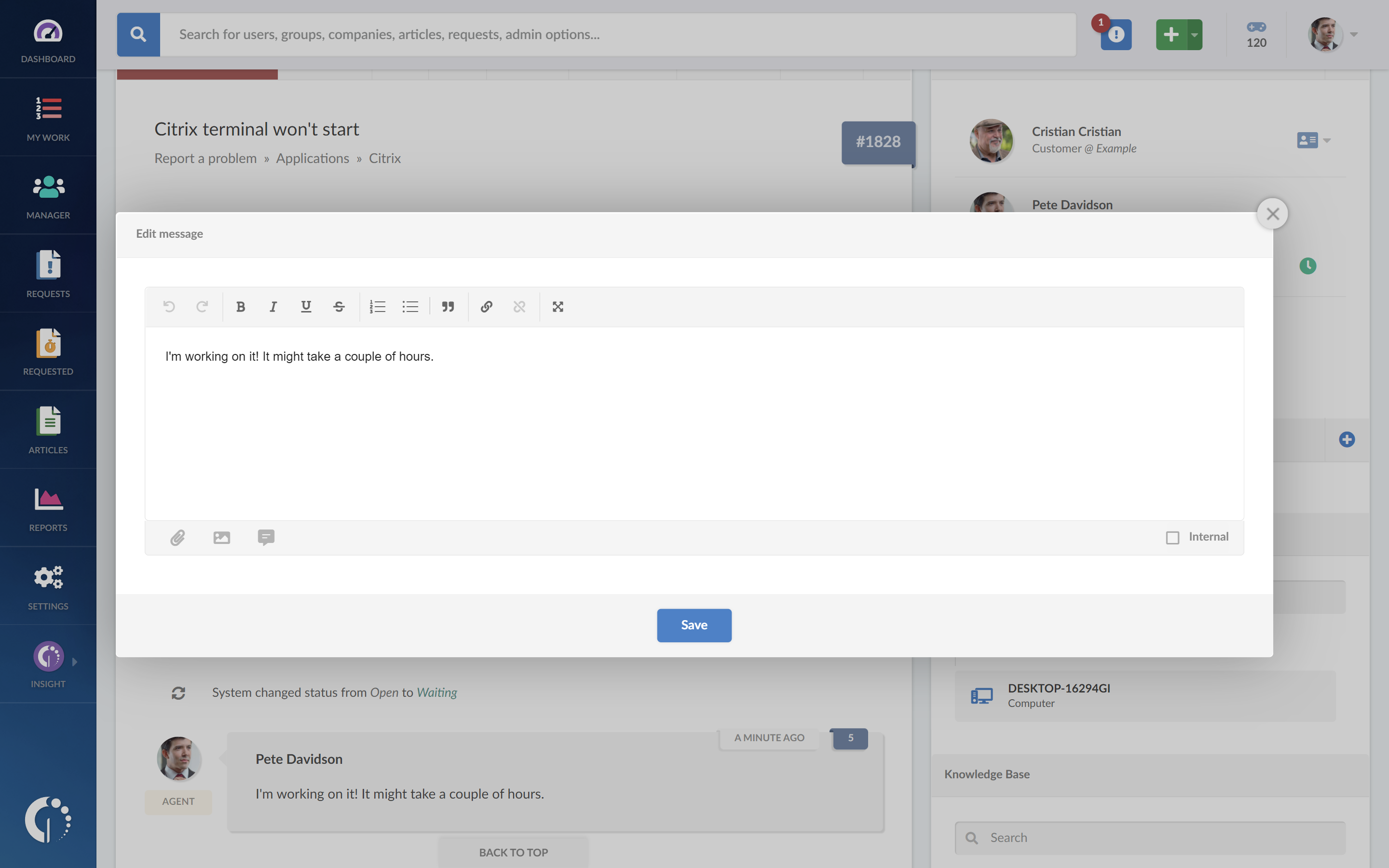Open the notifications alert icon
This screenshot has height=868, width=1389.
(1116, 34)
